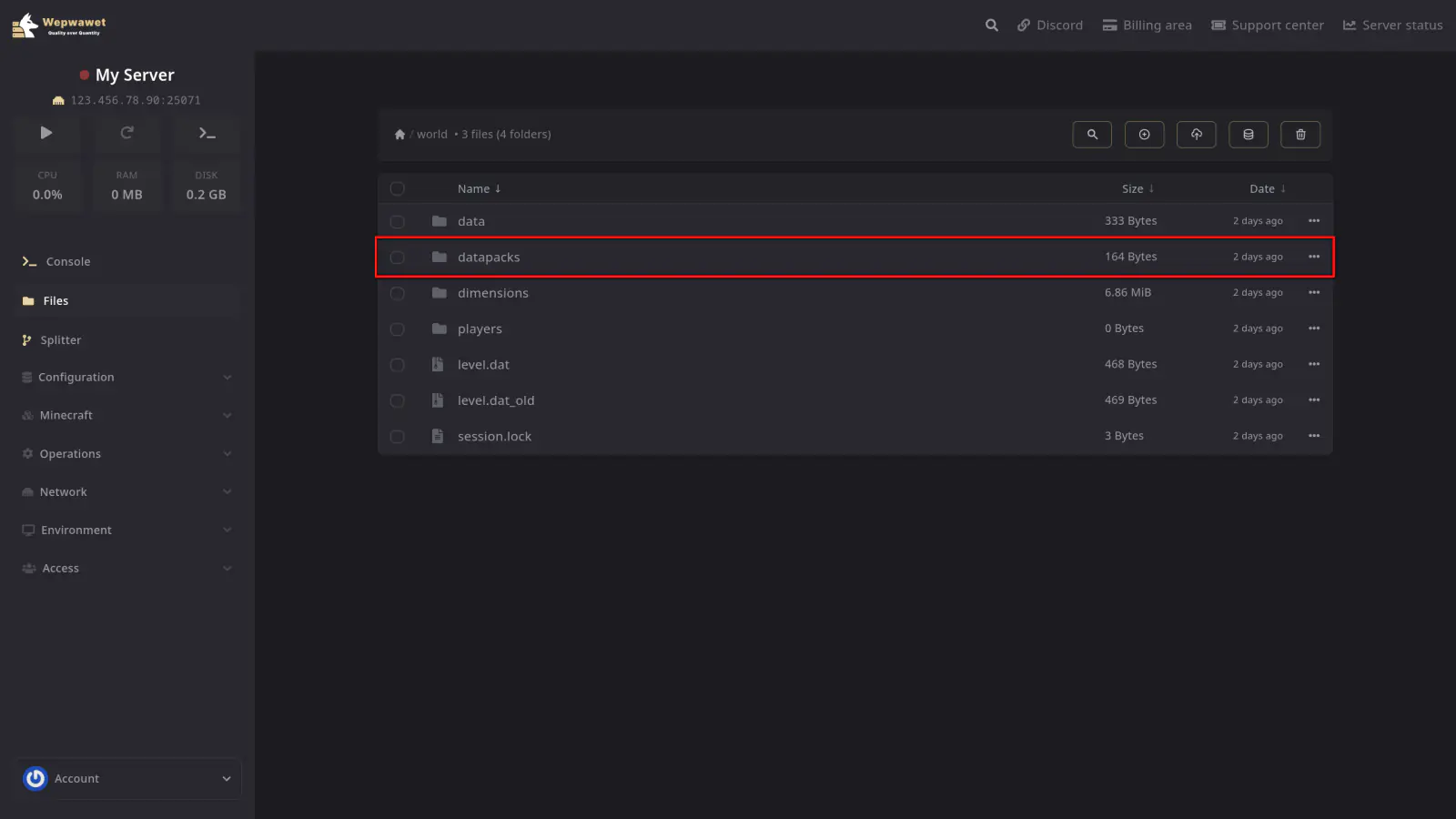
Task: Open three-dot menu for level.dat row
Action: pyautogui.click(x=1313, y=364)
